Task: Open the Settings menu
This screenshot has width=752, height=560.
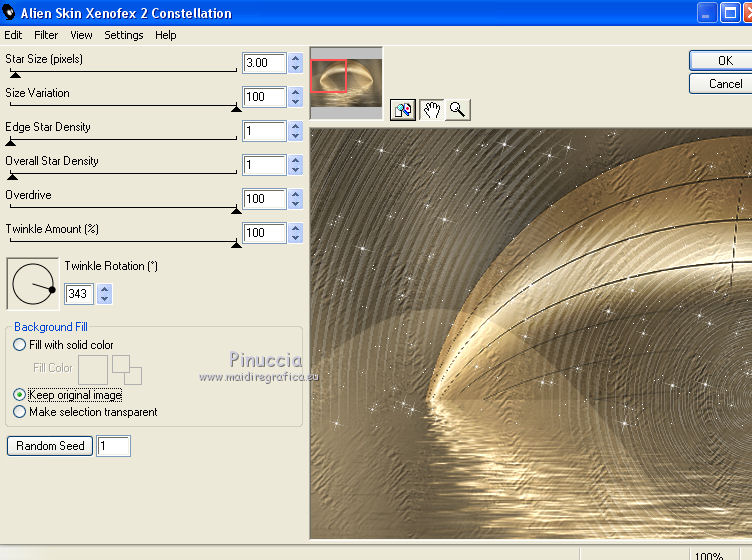Action: pos(124,35)
